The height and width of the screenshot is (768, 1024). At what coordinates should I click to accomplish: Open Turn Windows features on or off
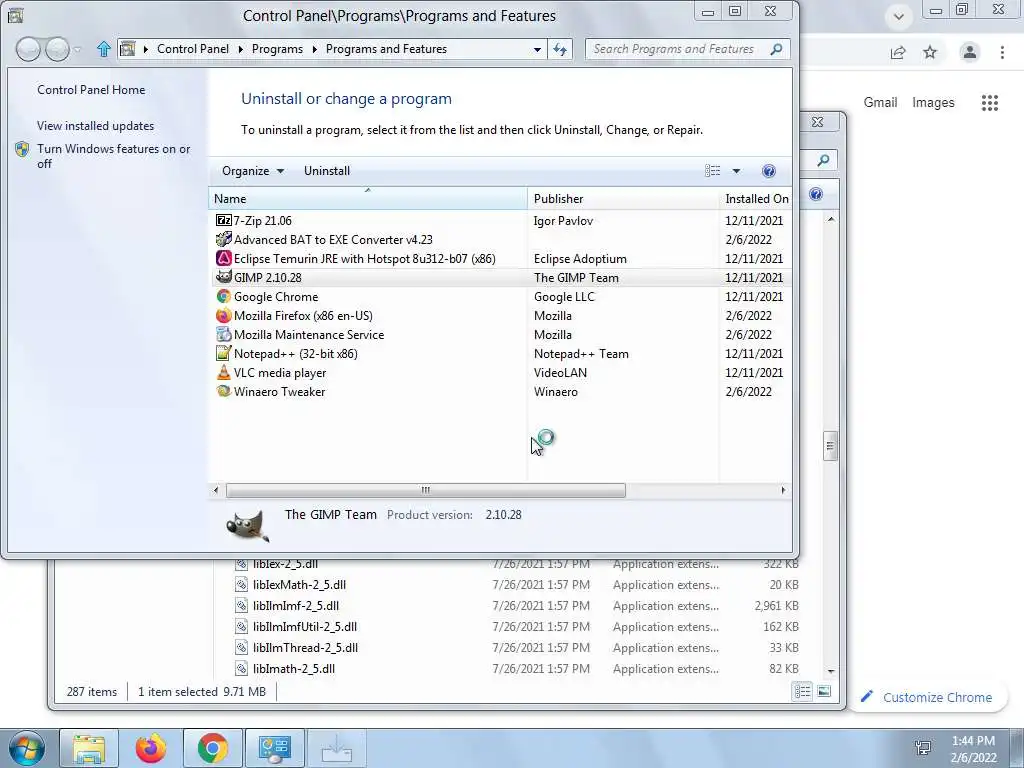click(114, 156)
